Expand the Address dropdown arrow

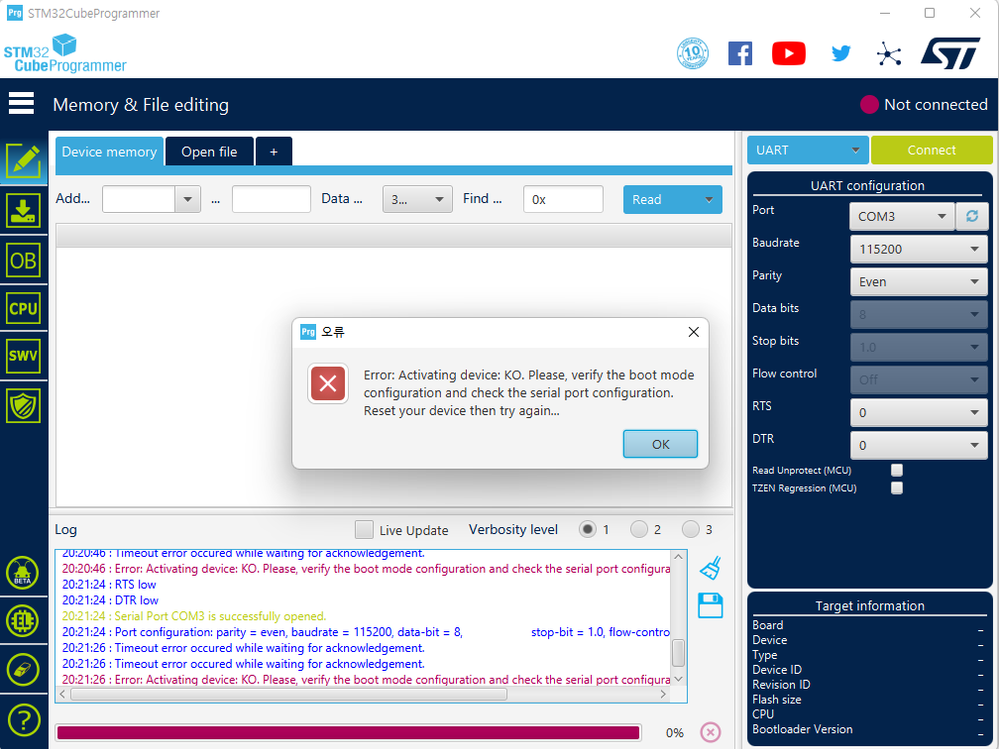pos(188,199)
